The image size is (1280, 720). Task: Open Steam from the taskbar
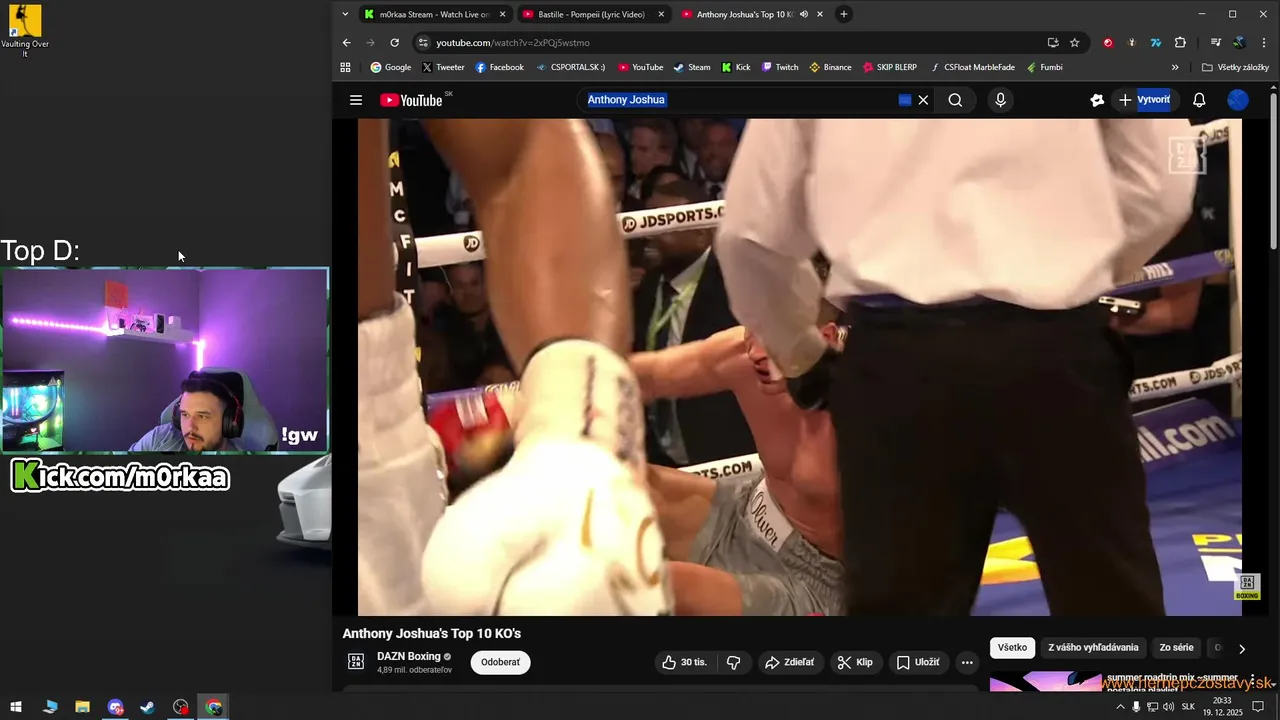pyautogui.click(x=147, y=707)
